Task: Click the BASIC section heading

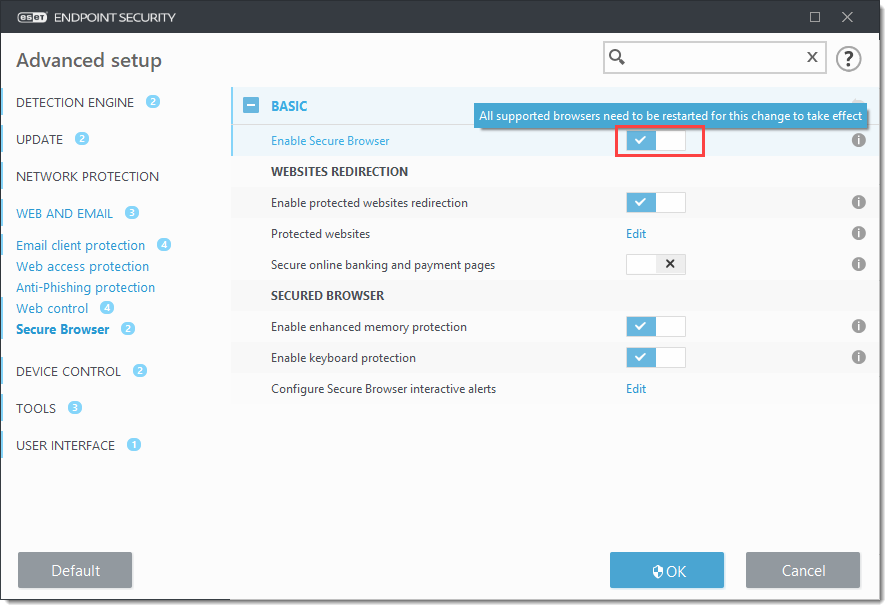Action: tap(289, 106)
